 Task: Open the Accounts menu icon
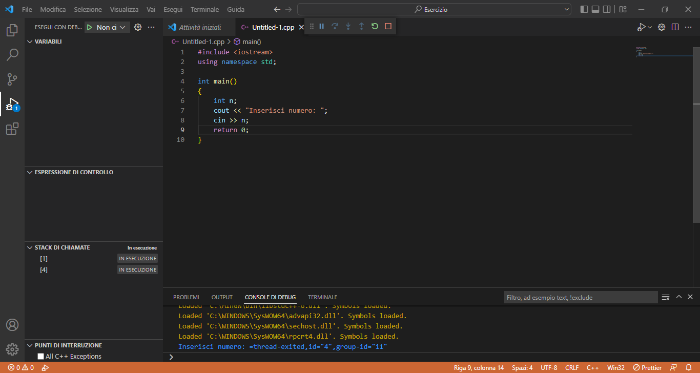(x=12, y=325)
